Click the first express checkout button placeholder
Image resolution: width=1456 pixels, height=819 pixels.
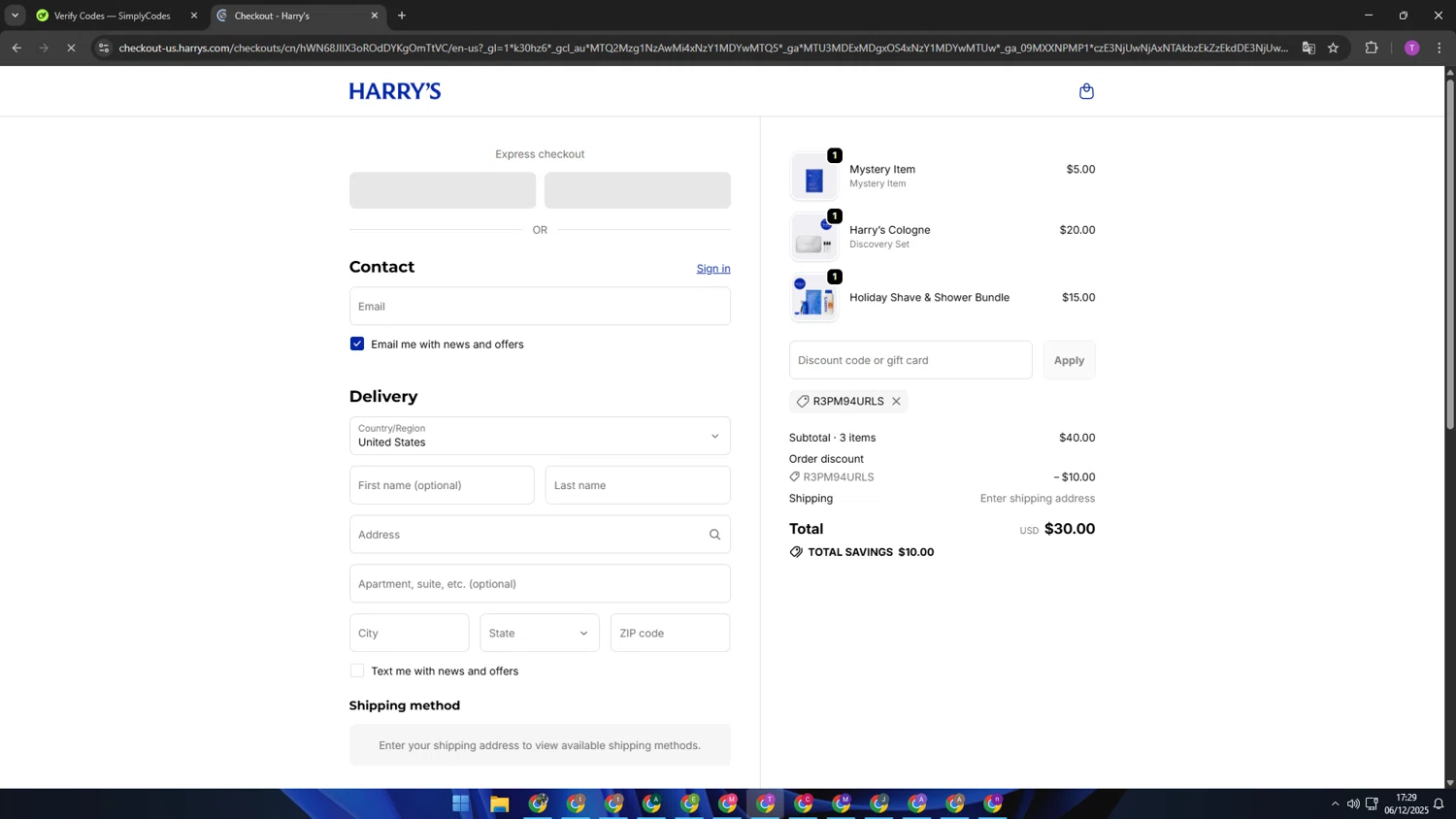[443, 190]
